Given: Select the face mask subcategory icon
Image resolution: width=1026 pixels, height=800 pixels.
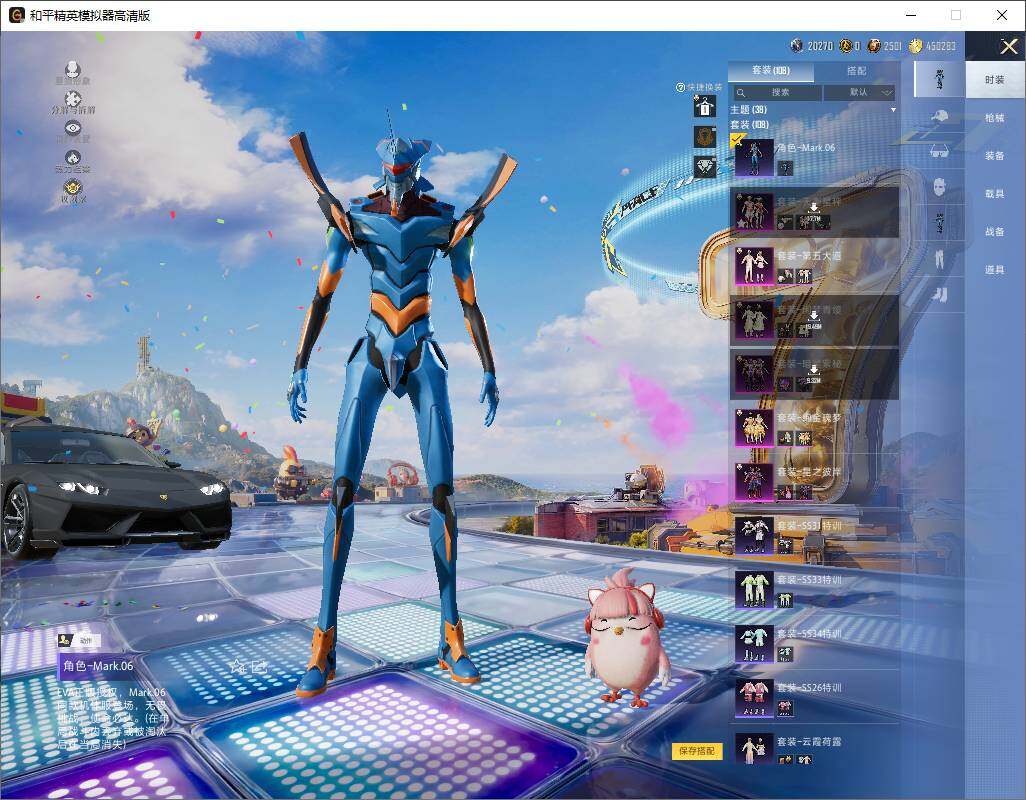Looking at the screenshot, I should tap(940, 187).
